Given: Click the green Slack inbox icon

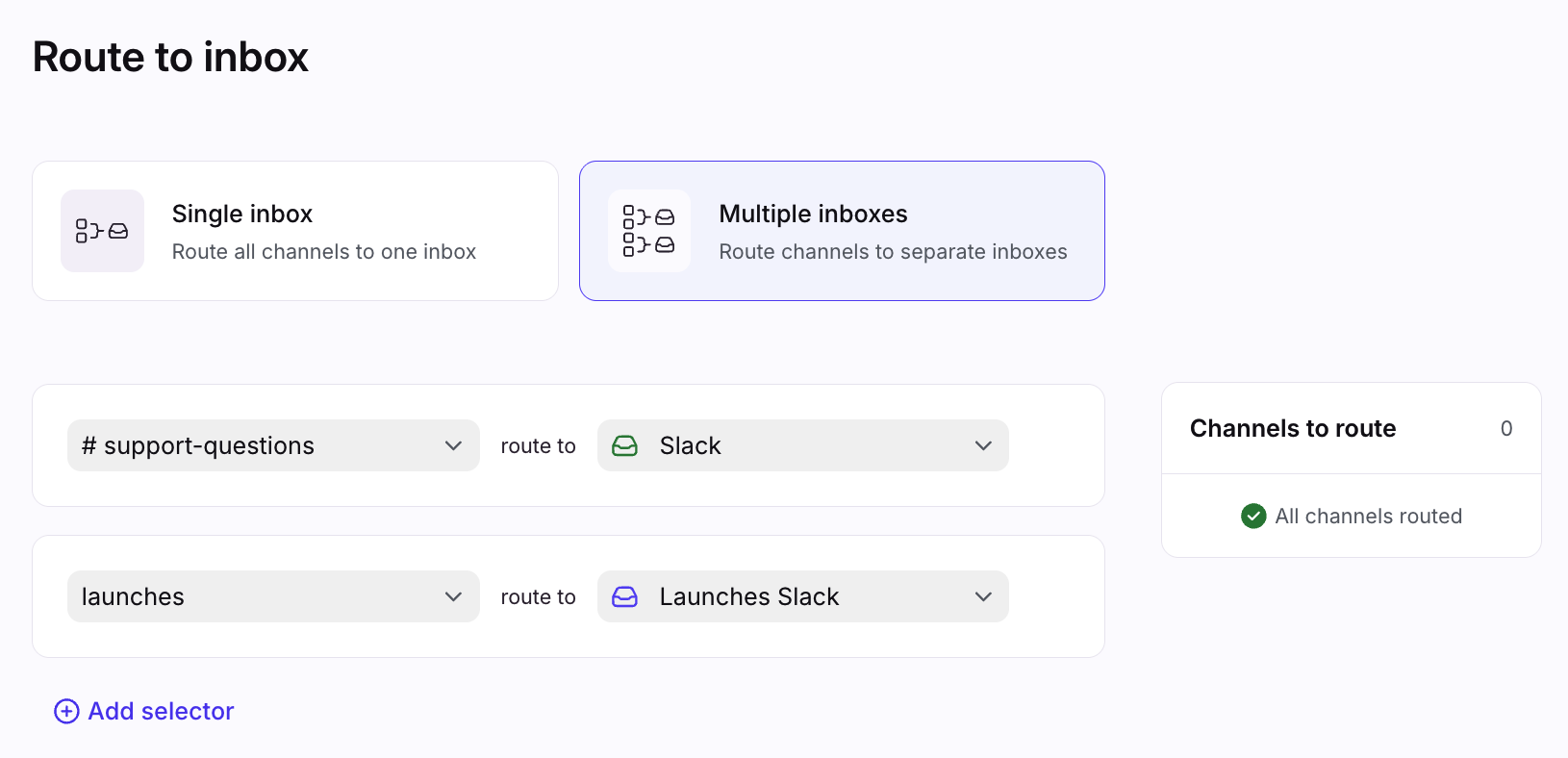Looking at the screenshot, I should [625, 445].
